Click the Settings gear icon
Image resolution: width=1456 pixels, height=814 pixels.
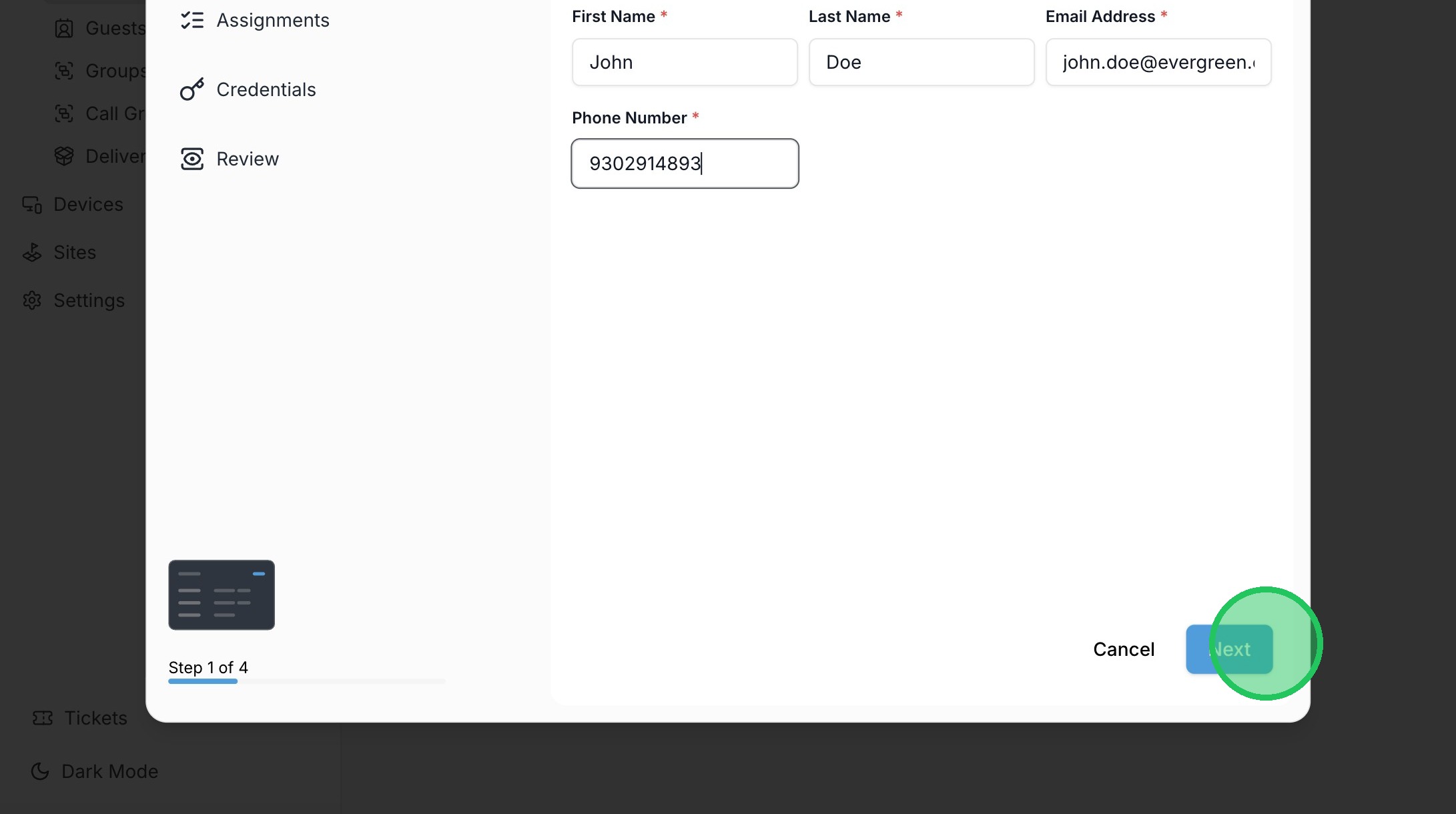(32, 301)
